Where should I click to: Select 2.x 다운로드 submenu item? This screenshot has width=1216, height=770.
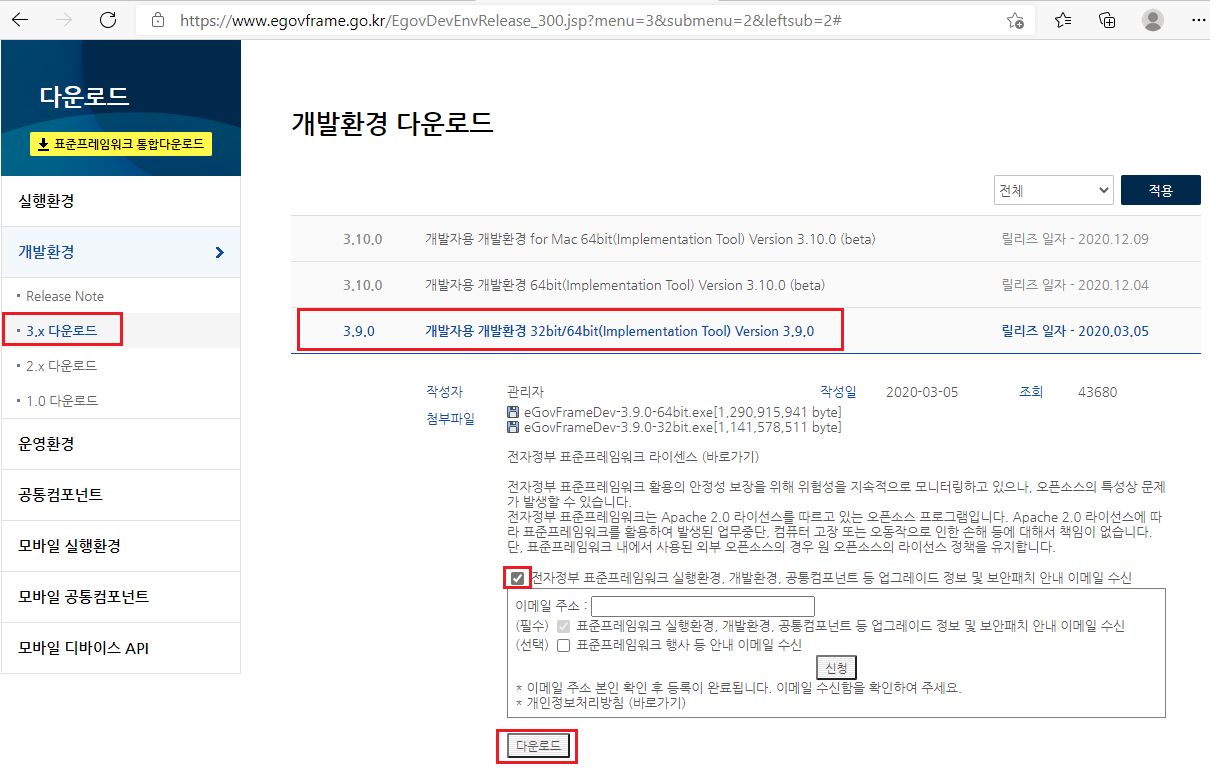pyautogui.click(x=61, y=366)
